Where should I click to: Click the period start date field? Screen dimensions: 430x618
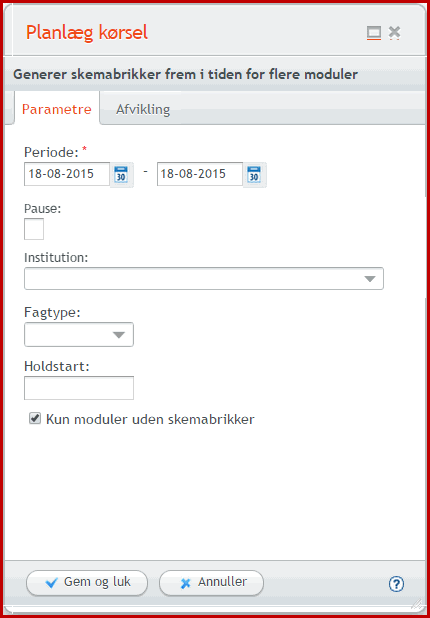[x=67, y=174]
